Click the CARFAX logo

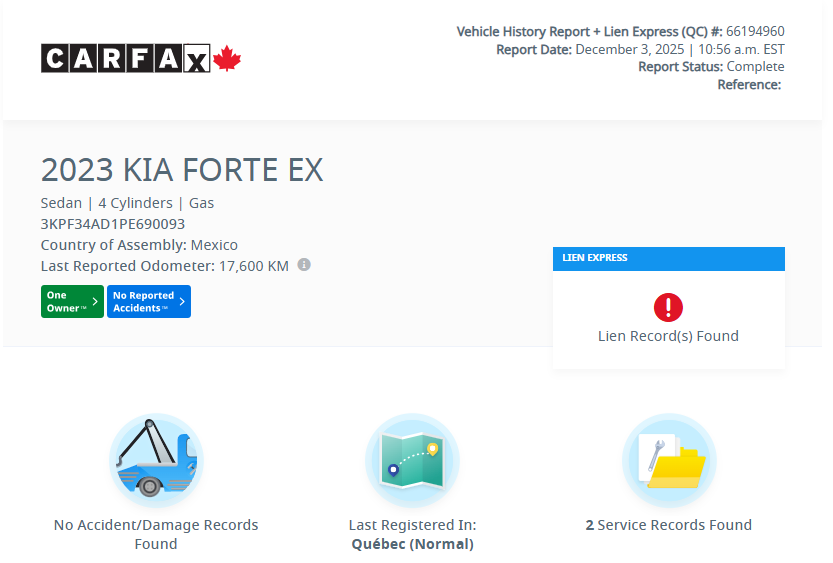click(x=126, y=59)
